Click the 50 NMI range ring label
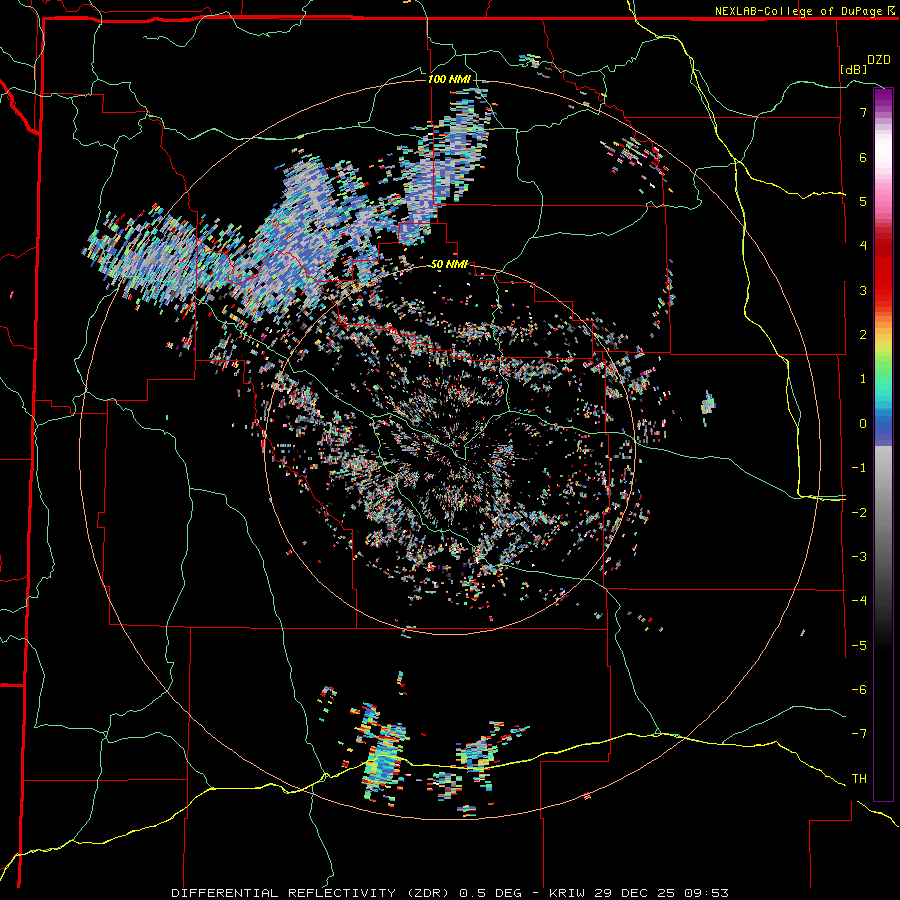The image size is (900, 900). 449,264
